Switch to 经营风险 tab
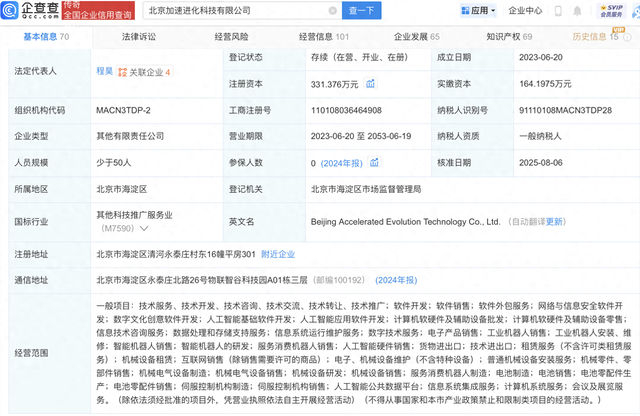The width and height of the screenshot is (640, 416). (x=231, y=37)
